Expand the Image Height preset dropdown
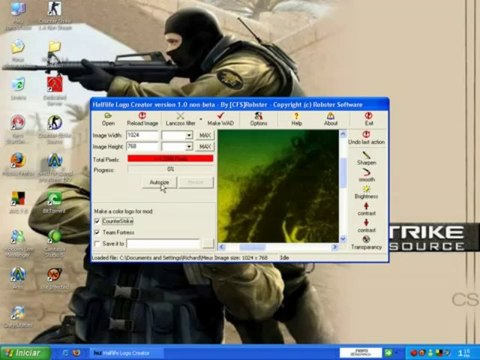480x360 pixels. [x=189, y=146]
